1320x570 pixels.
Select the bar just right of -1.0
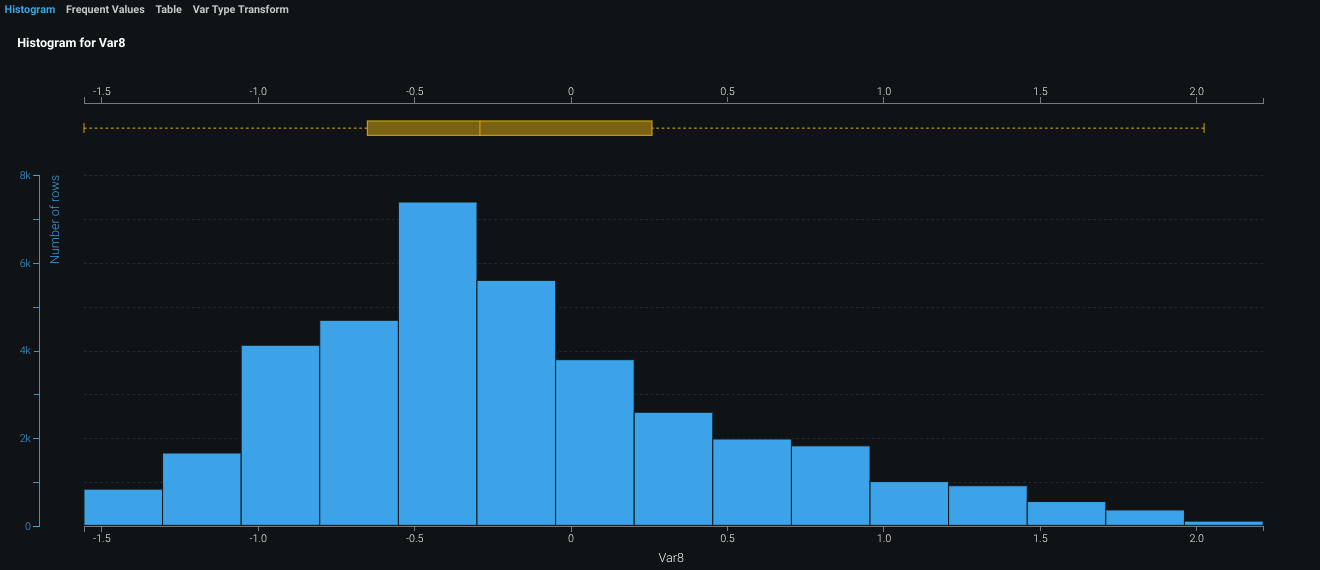pos(280,435)
